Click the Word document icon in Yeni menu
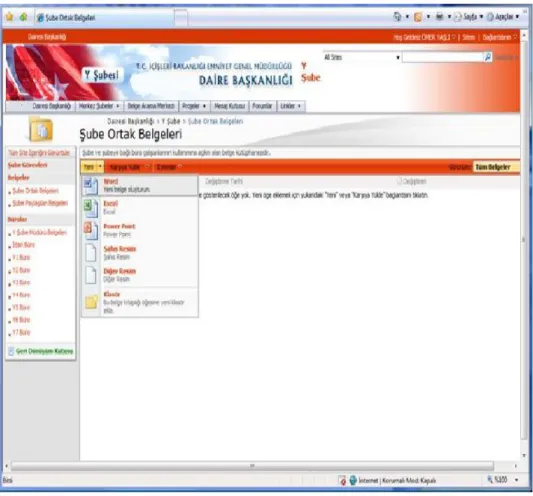The width and height of the screenshot is (533, 496). (91, 186)
